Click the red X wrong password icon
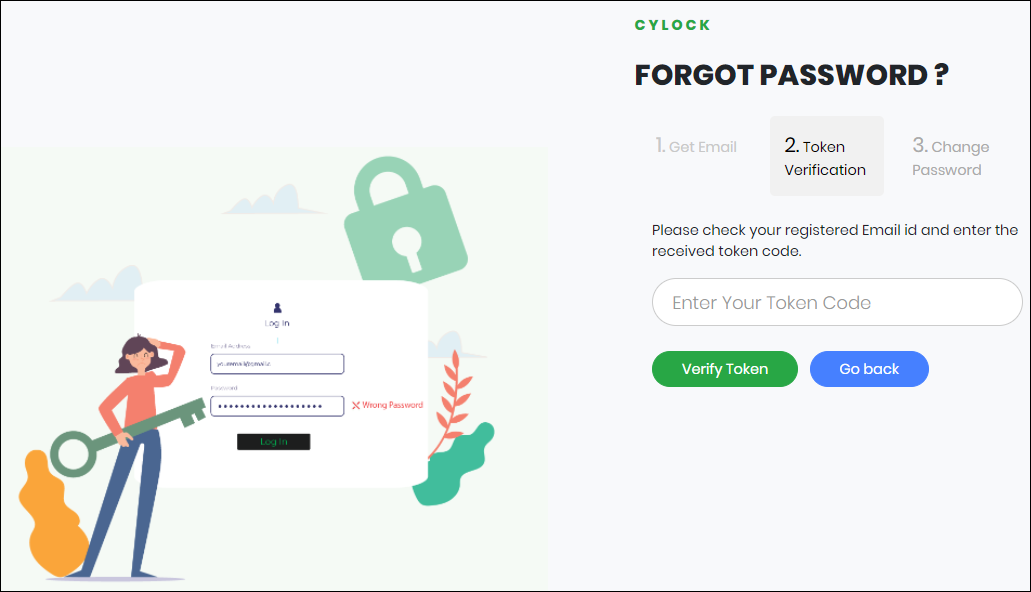This screenshot has height=592, width=1031. 356,406
